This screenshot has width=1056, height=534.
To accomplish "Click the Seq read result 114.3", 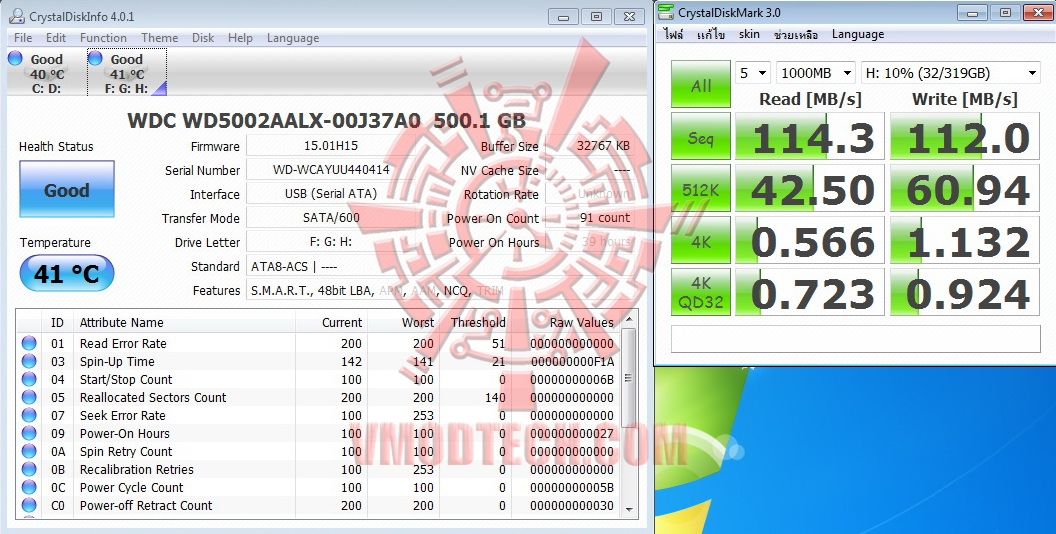I will pyautogui.click(x=810, y=137).
